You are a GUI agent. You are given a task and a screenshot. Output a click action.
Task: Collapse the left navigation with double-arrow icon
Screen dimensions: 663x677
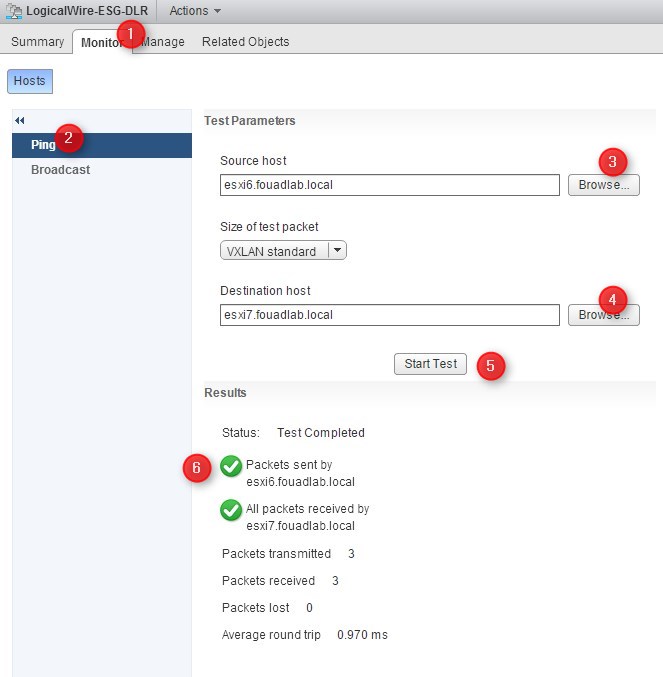click(19, 120)
